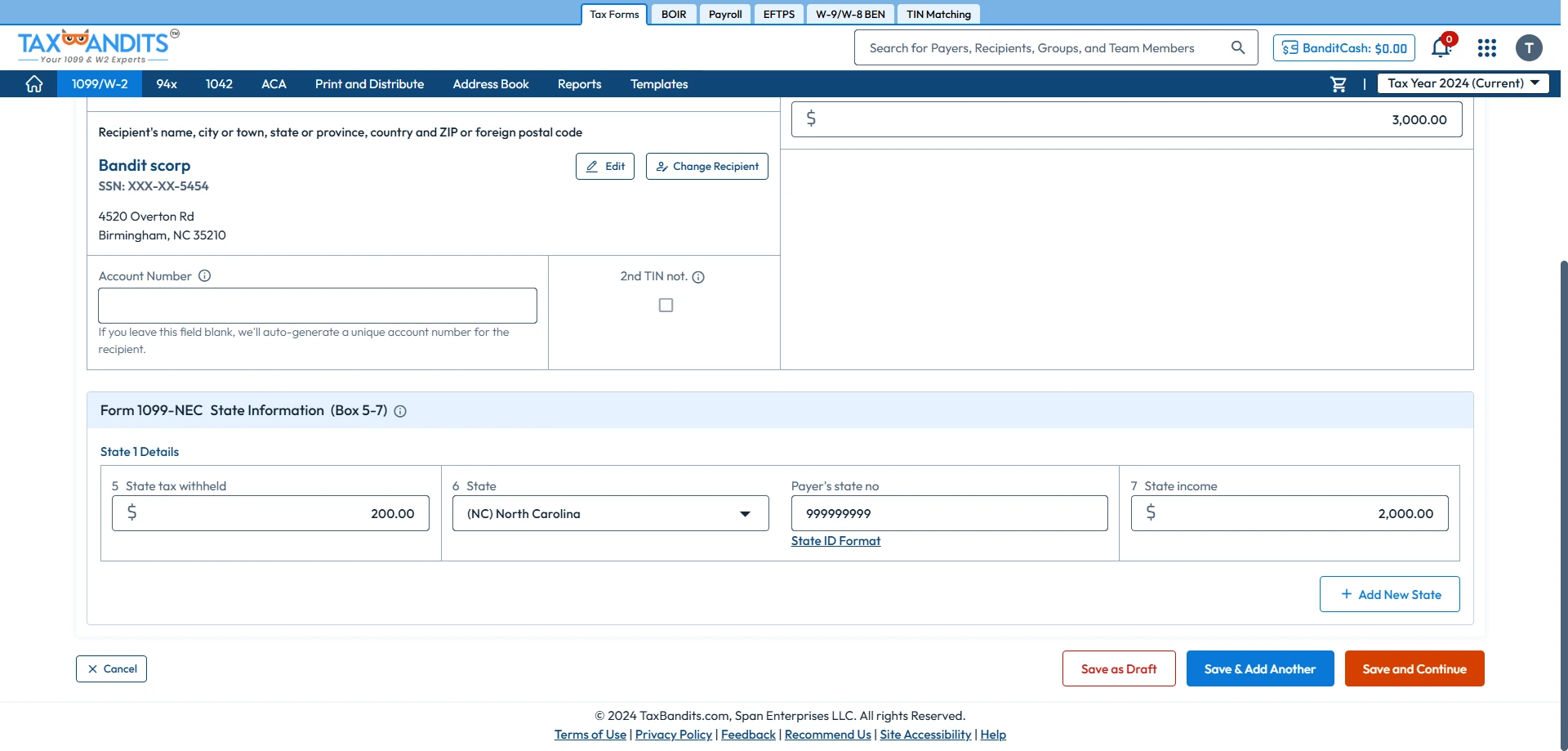Switch to the TIN Matching tab

pos(938,14)
